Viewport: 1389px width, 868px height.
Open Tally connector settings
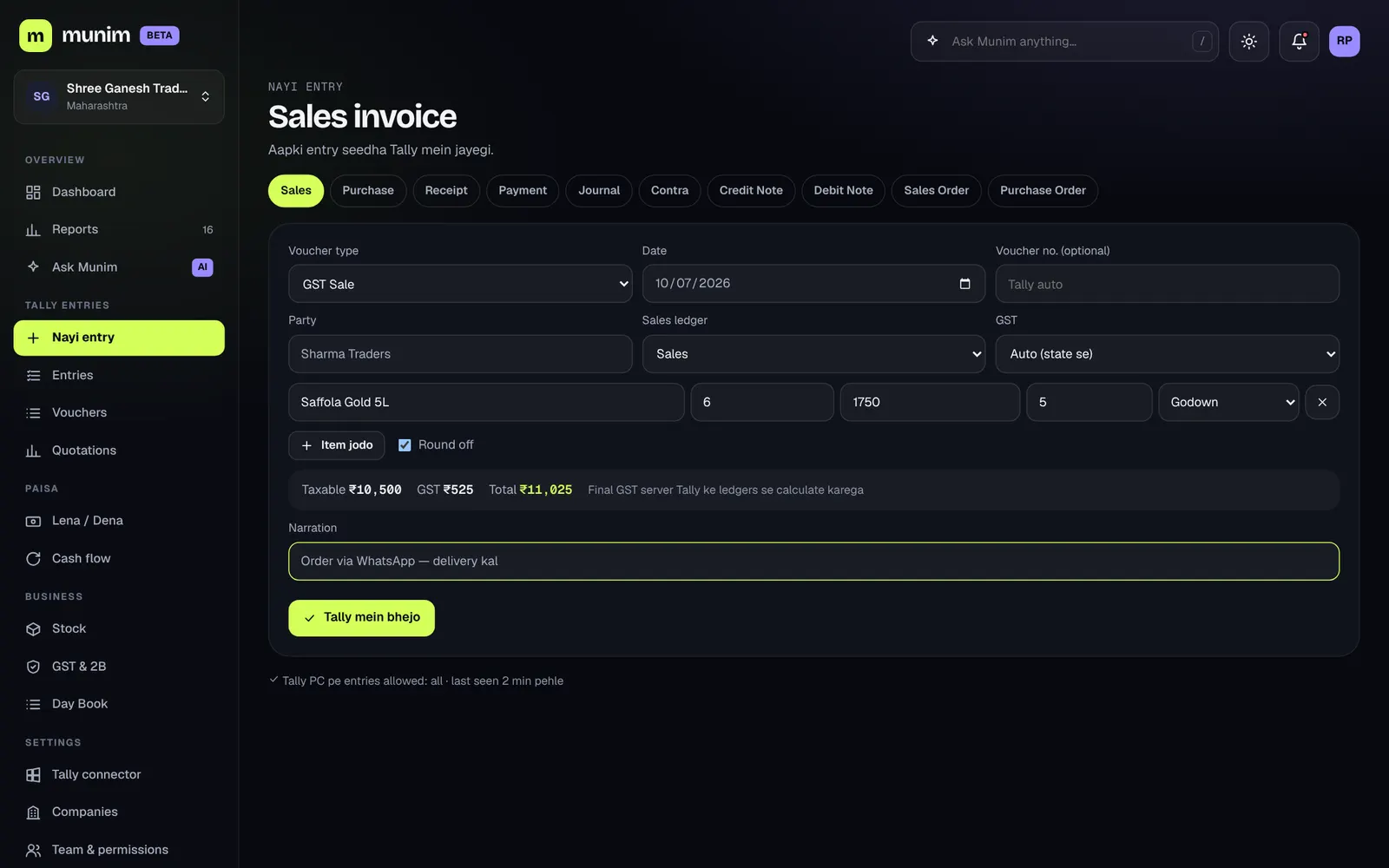[x=119, y=774]
